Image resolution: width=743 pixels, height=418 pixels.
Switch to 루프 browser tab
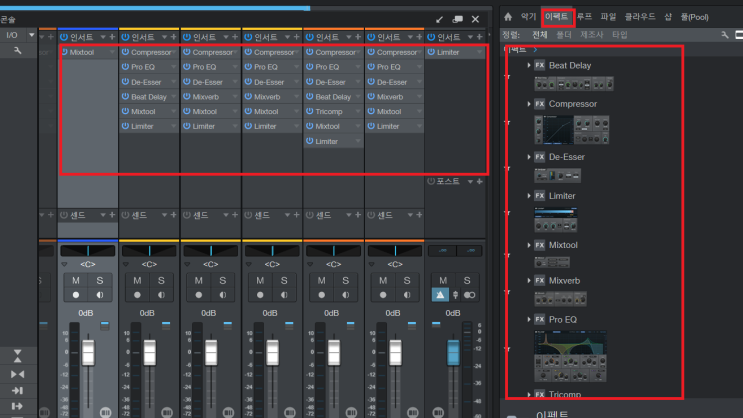[584, 17]
